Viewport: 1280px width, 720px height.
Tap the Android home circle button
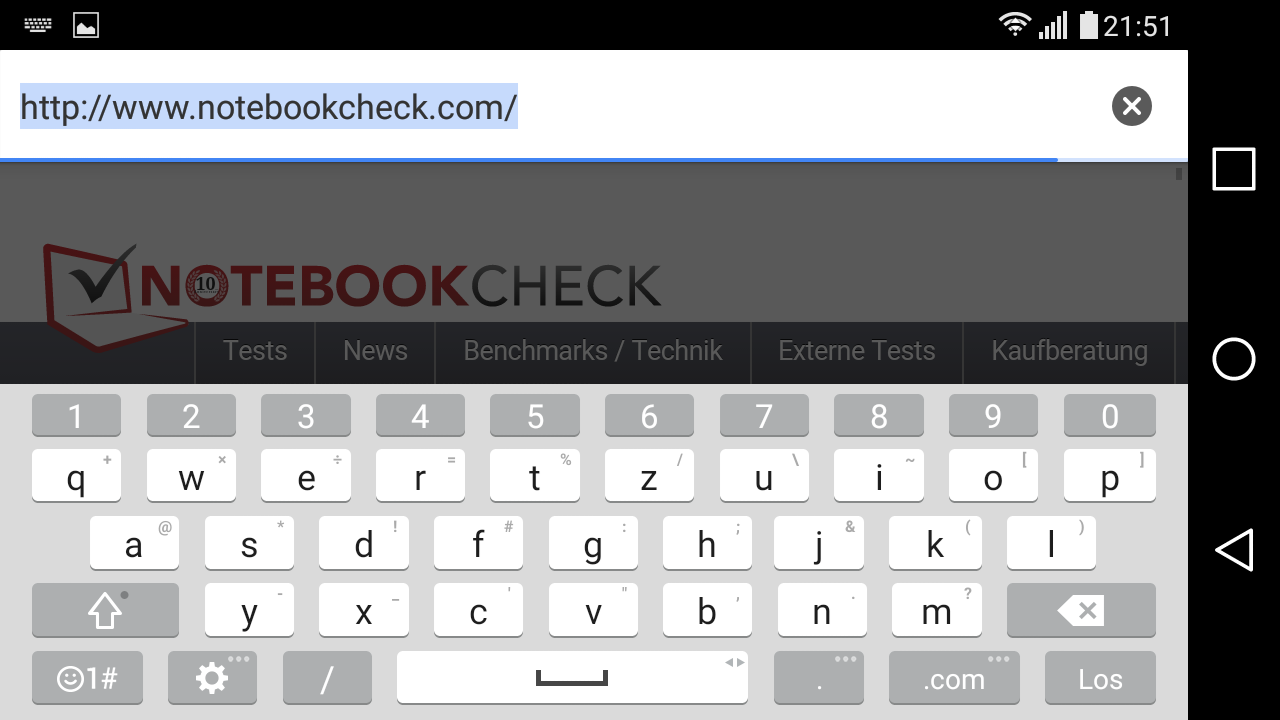point(1234,359)
